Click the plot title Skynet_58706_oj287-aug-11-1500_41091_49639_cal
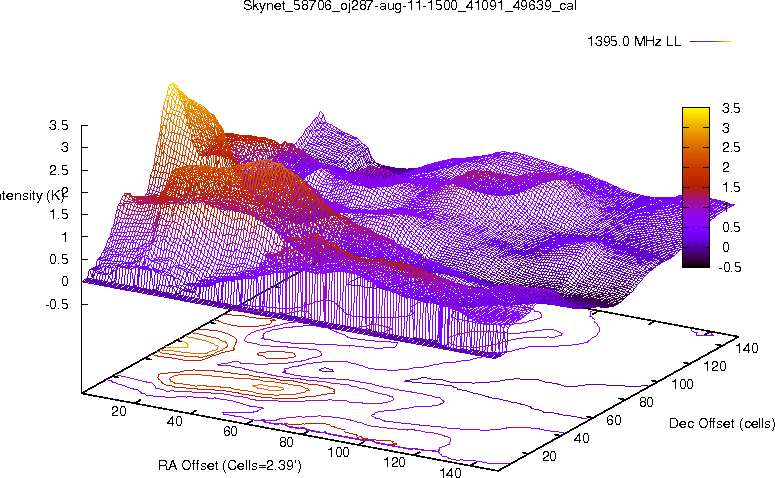Image resolution: width=775 pixels, height=478 pixels. click(x=410, y=6)
